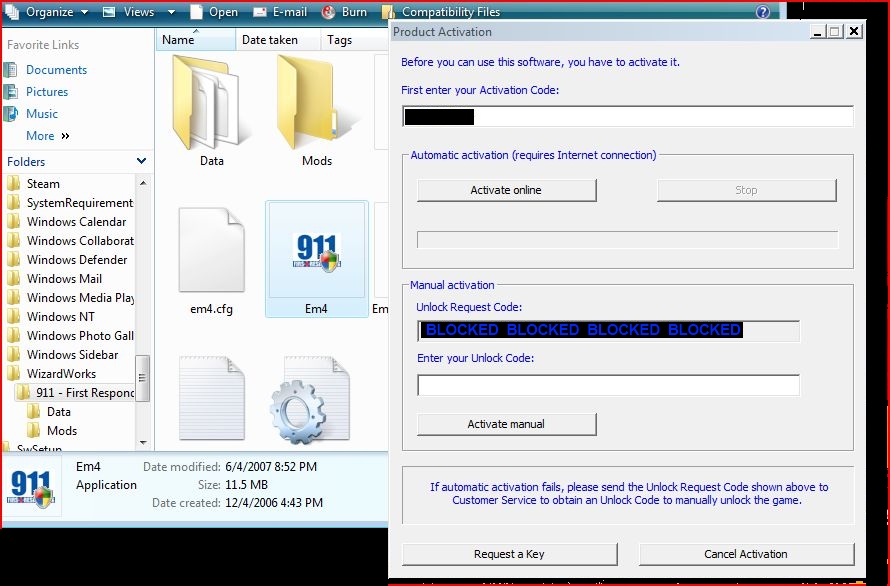Click the Activation Code input field
890x586 pixels.
tap(627, 116)
